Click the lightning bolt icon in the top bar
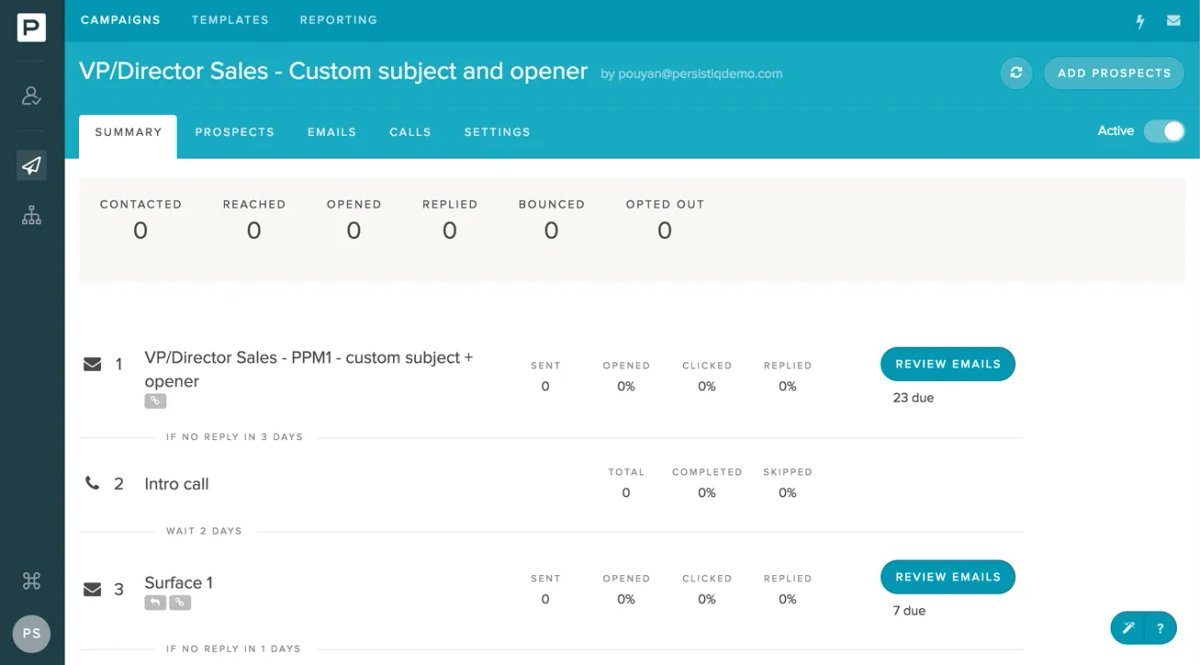 [1139, 21]
